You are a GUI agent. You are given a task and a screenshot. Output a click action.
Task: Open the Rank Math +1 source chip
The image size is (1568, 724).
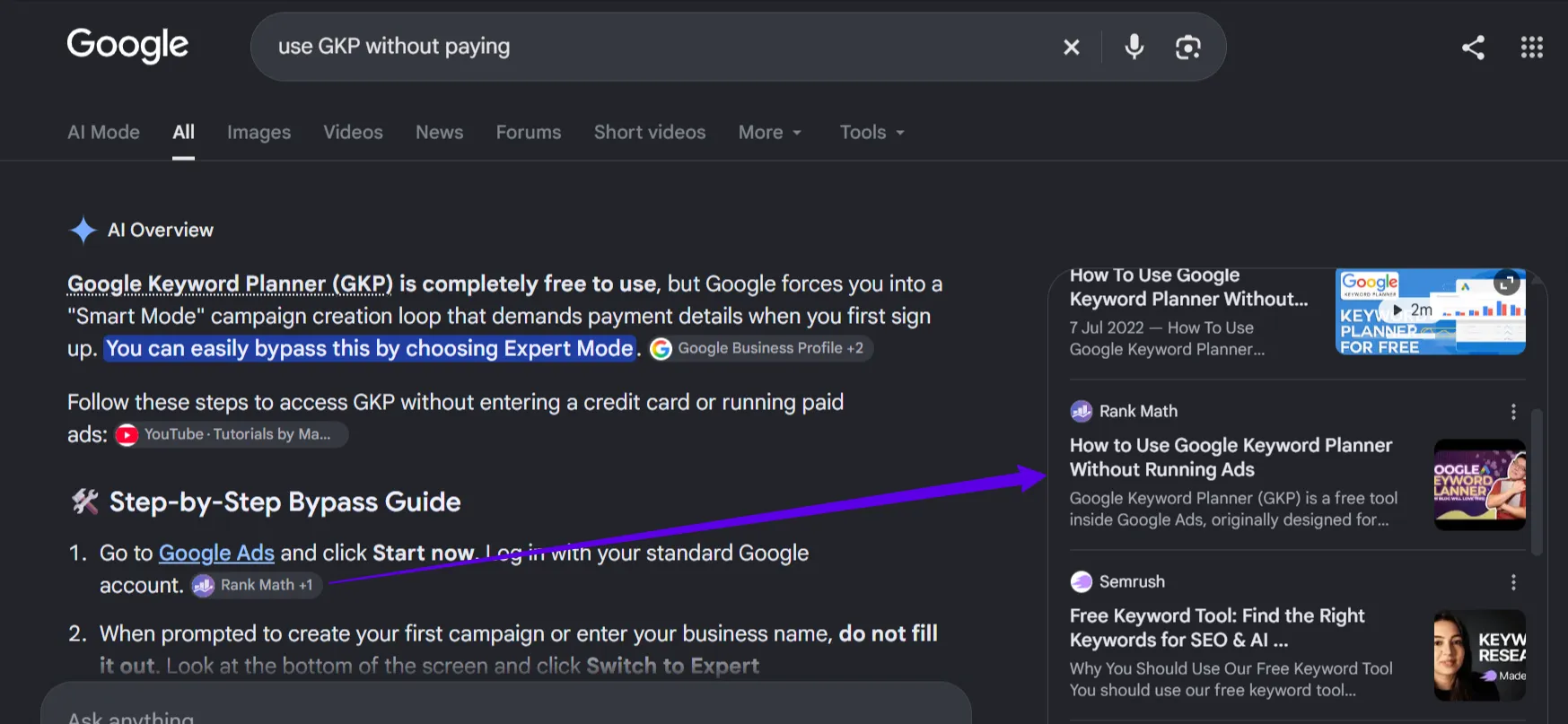pyautogui.click(x=257, y=585)
